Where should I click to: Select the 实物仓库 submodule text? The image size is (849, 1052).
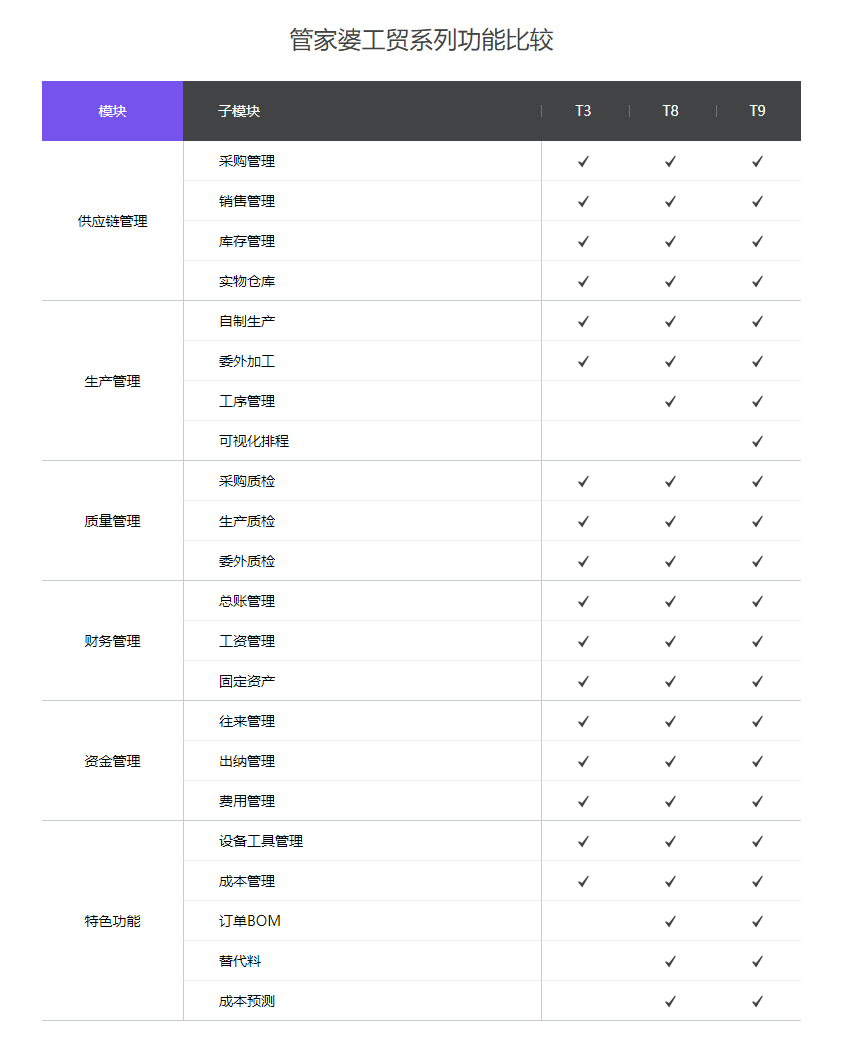click(x=246, y=281)
